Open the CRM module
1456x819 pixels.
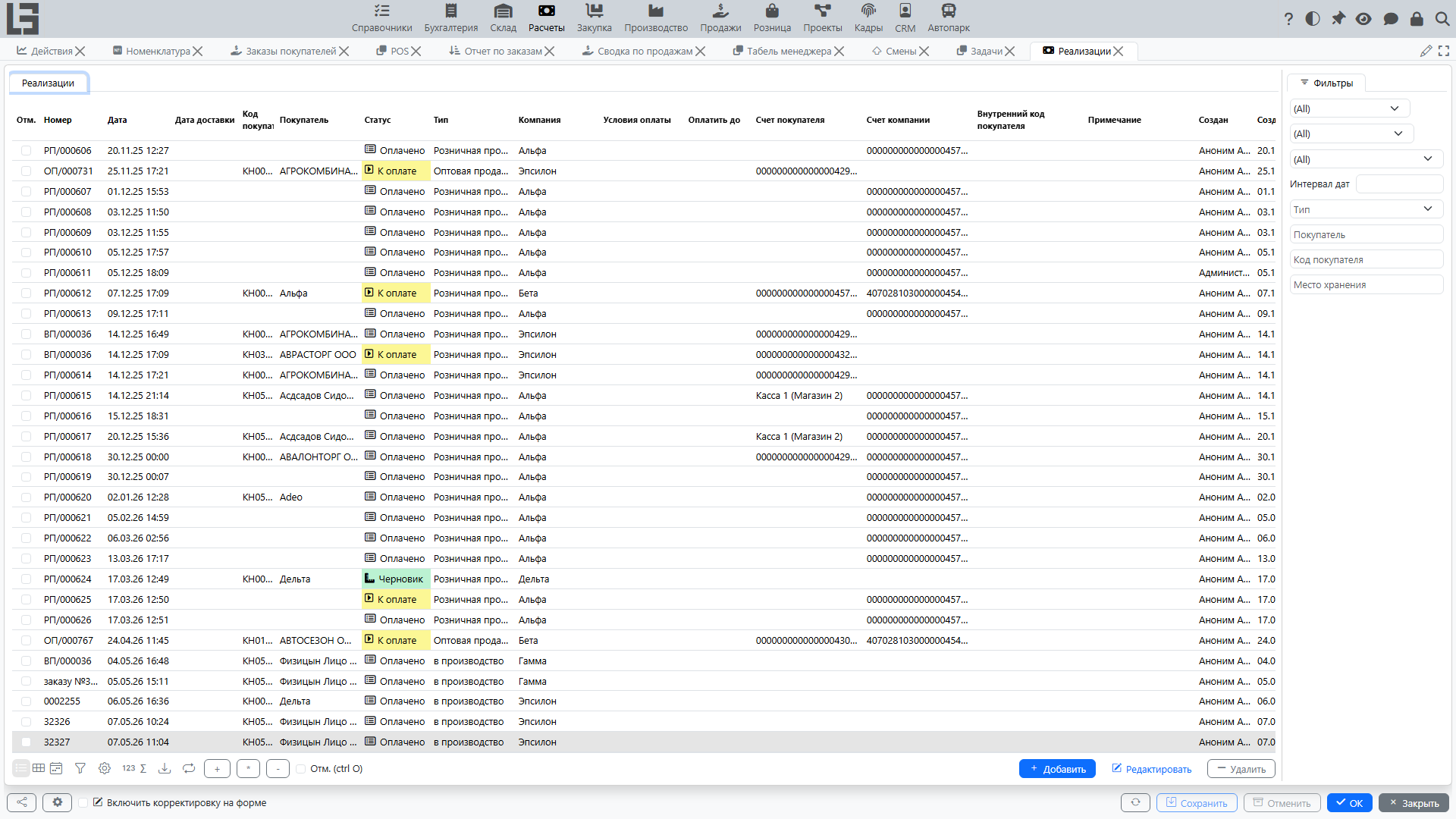point(905,18)
